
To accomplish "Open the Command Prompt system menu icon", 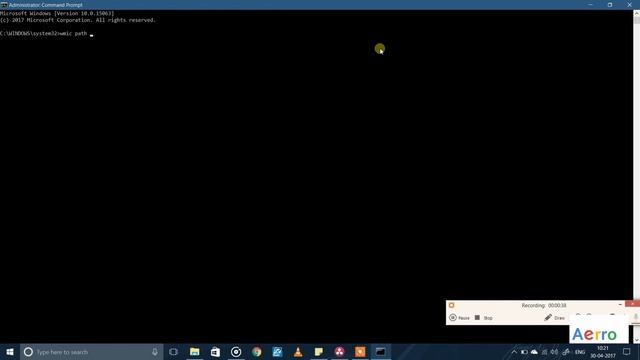I will (x=4, y=5).
